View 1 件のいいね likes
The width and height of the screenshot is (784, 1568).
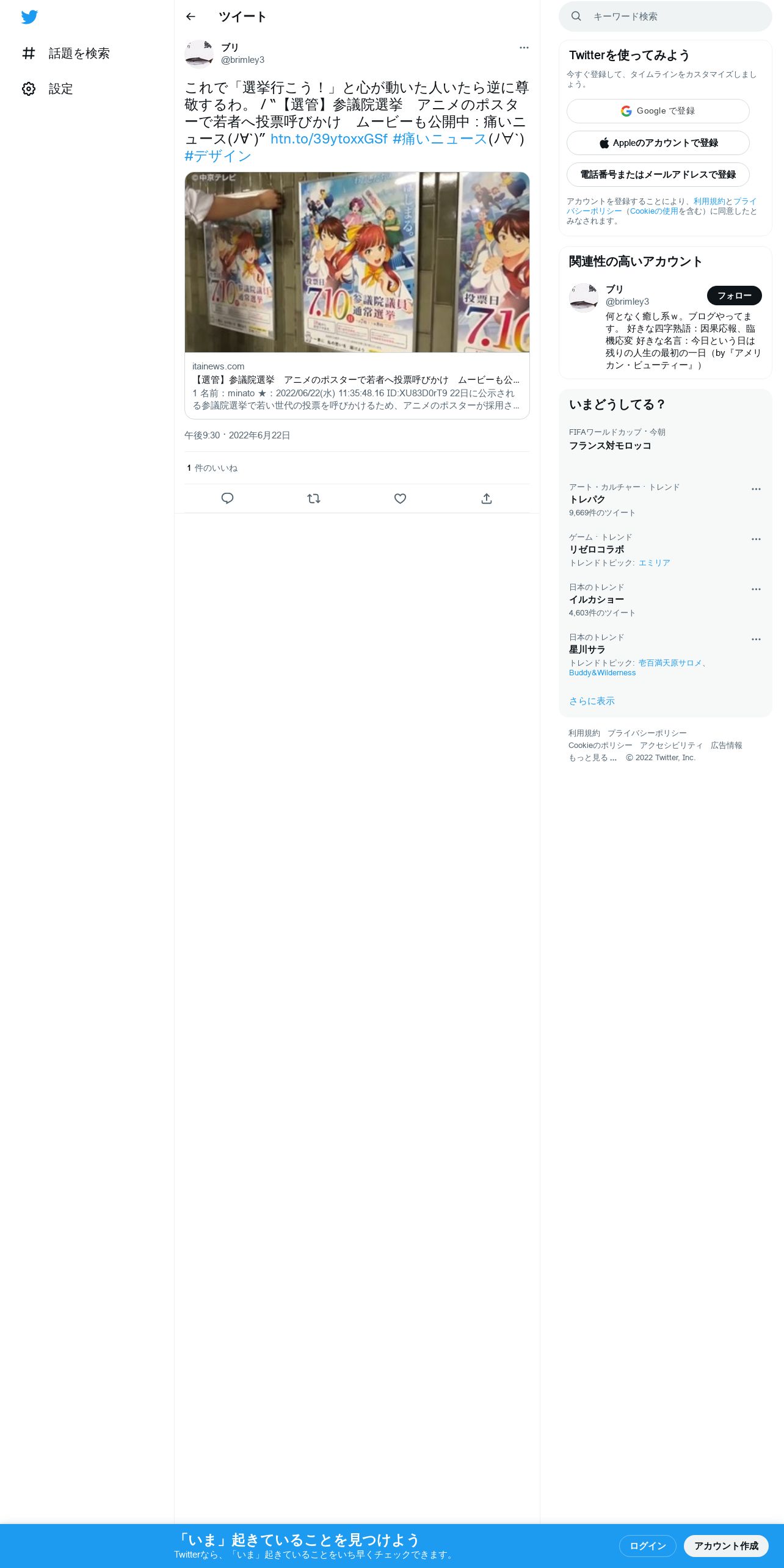(x=212, y=468)
